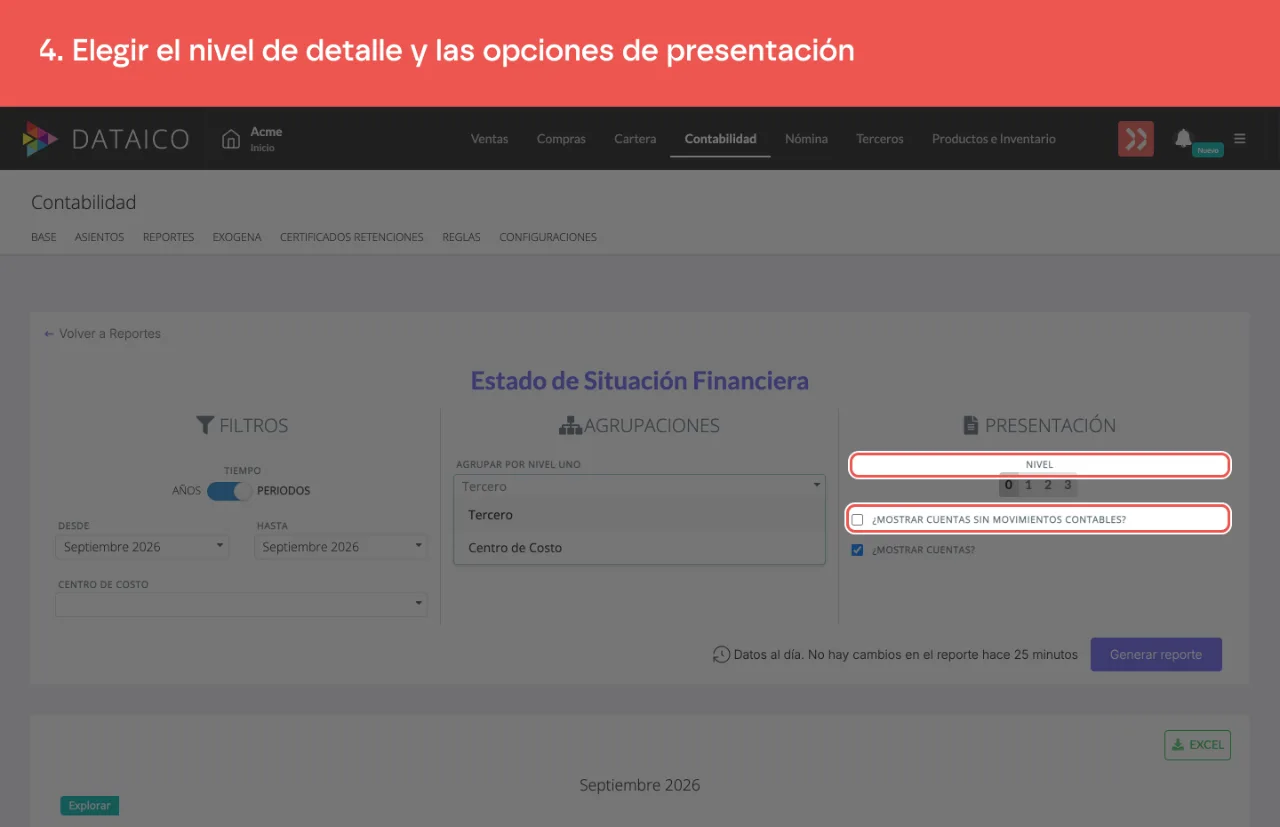Open the Nómina menu
This screenshot has height=827, width=1280.
coord(806,139)
